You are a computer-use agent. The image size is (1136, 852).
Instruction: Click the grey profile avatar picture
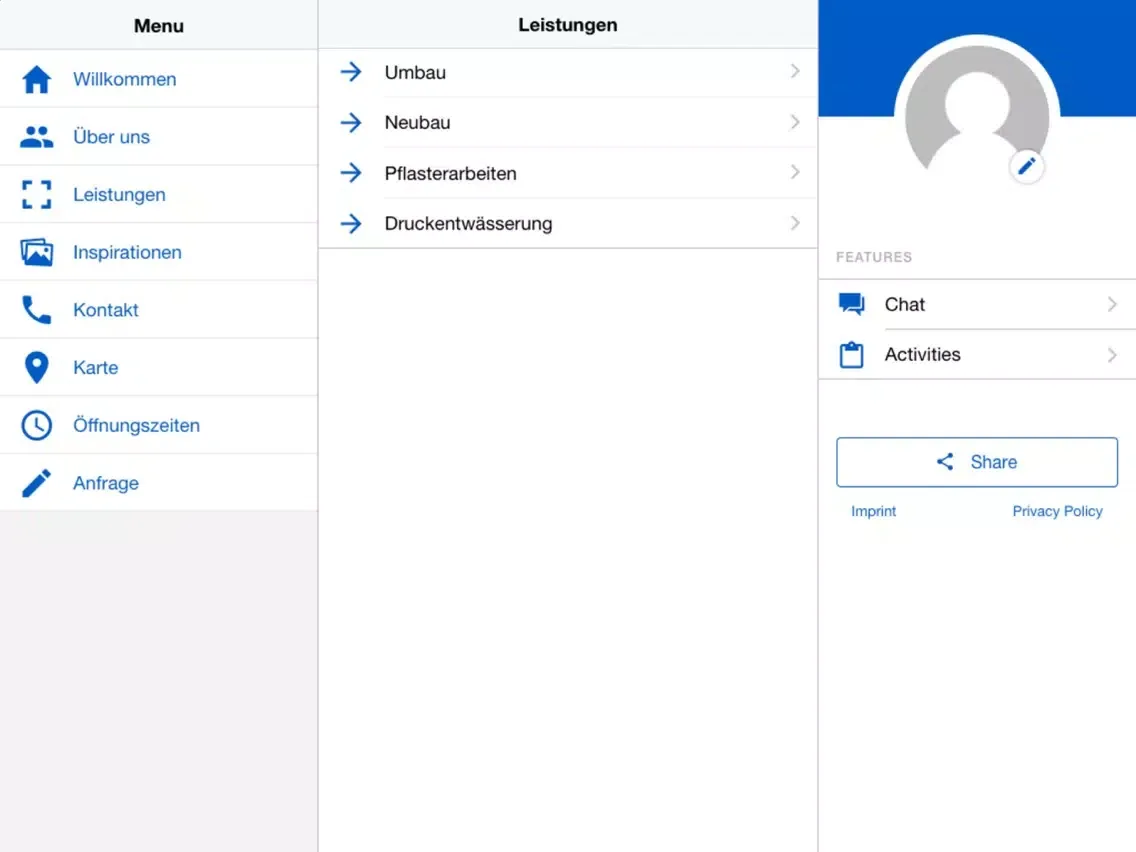point(975,110)
